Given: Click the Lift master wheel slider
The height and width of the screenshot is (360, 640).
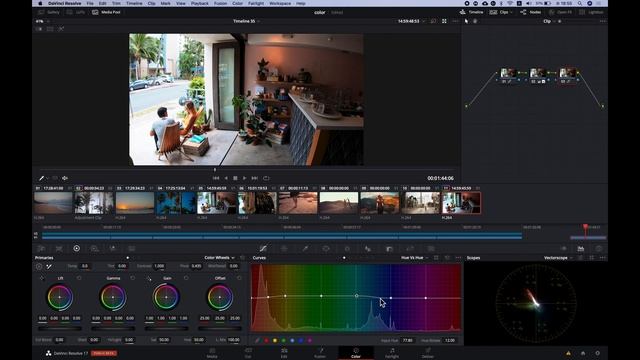Looking at the screenshot, I should [x=60, y=328].
